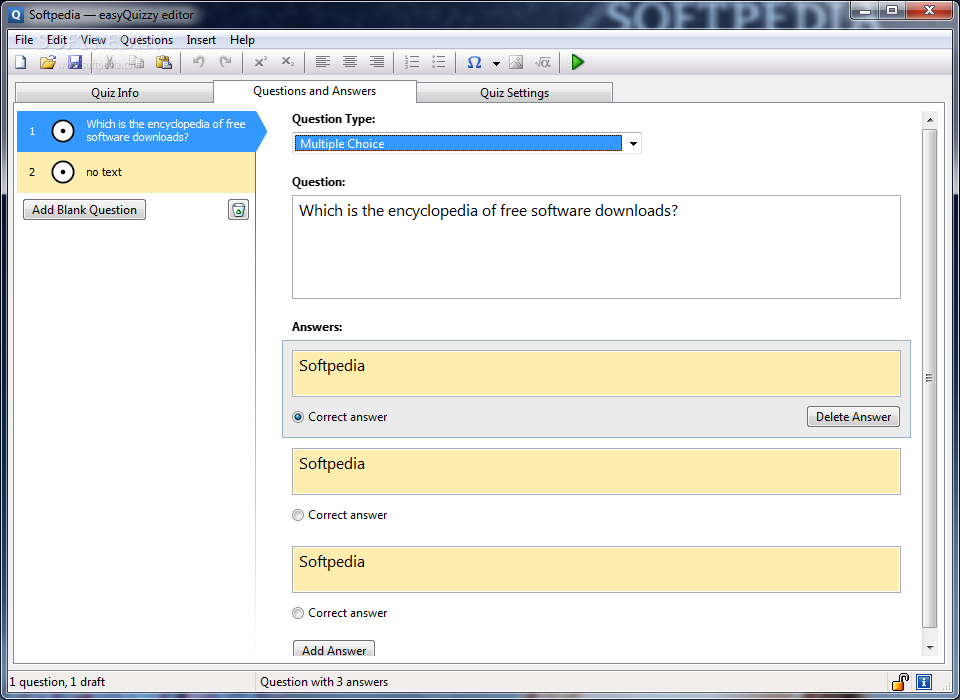Center-align the text
This screenshot has height=700, width=960.
coord(350,62)
